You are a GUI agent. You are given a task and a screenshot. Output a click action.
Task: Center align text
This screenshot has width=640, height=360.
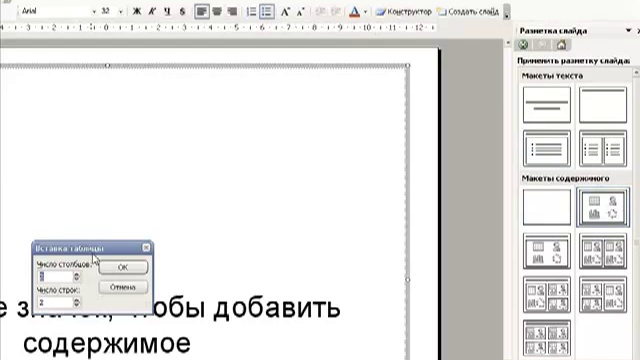(217, 11)
